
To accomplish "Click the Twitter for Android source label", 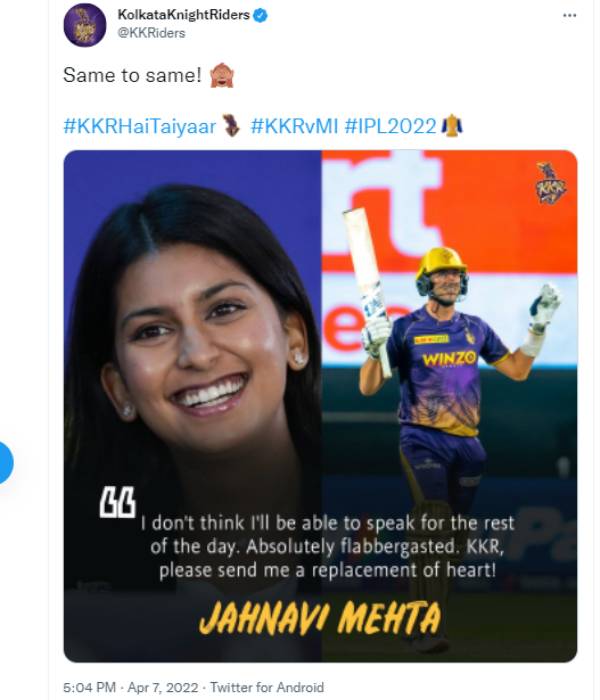I will pos(267,687).
